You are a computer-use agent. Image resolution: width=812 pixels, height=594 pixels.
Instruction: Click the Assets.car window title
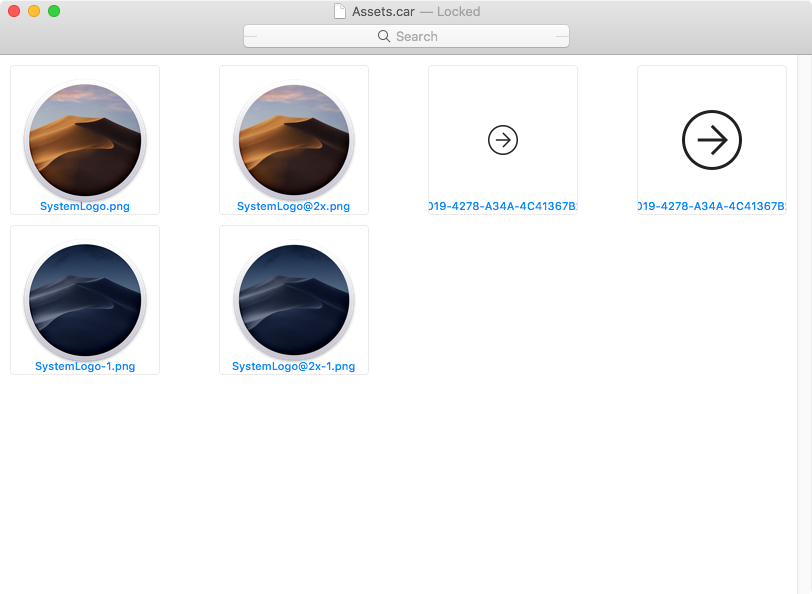click(383, 11)
